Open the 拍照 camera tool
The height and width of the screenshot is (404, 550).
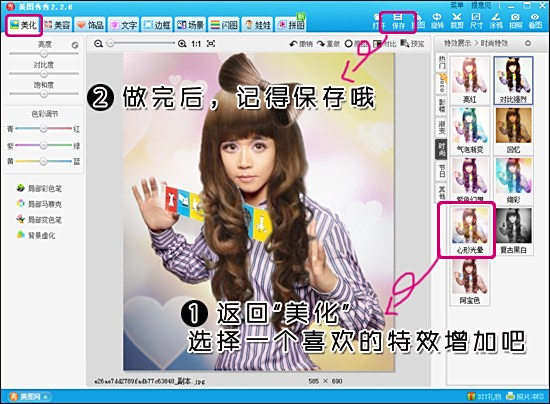(515, 21)
